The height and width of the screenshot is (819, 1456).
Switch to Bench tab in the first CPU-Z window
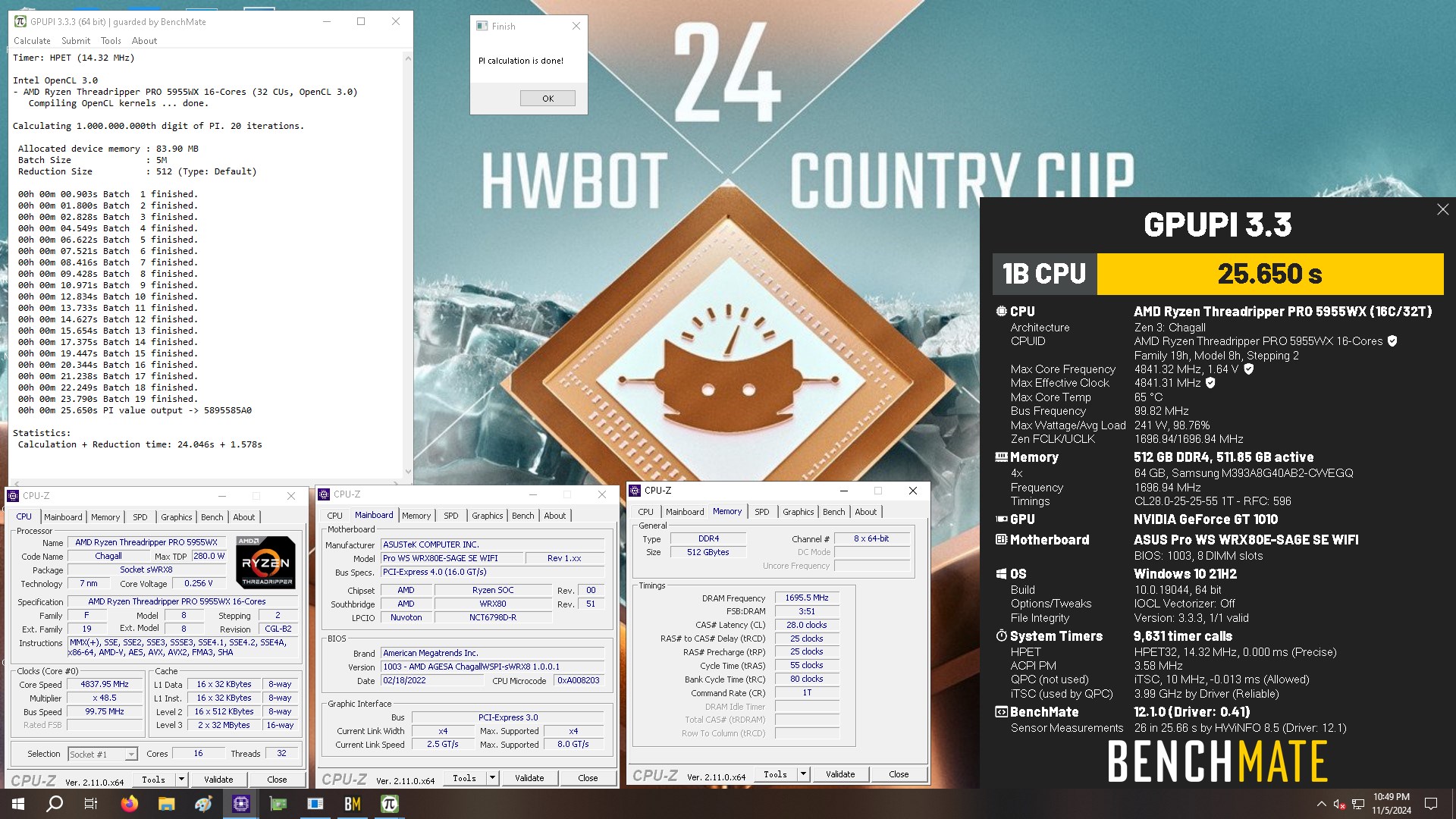(212, 517)
